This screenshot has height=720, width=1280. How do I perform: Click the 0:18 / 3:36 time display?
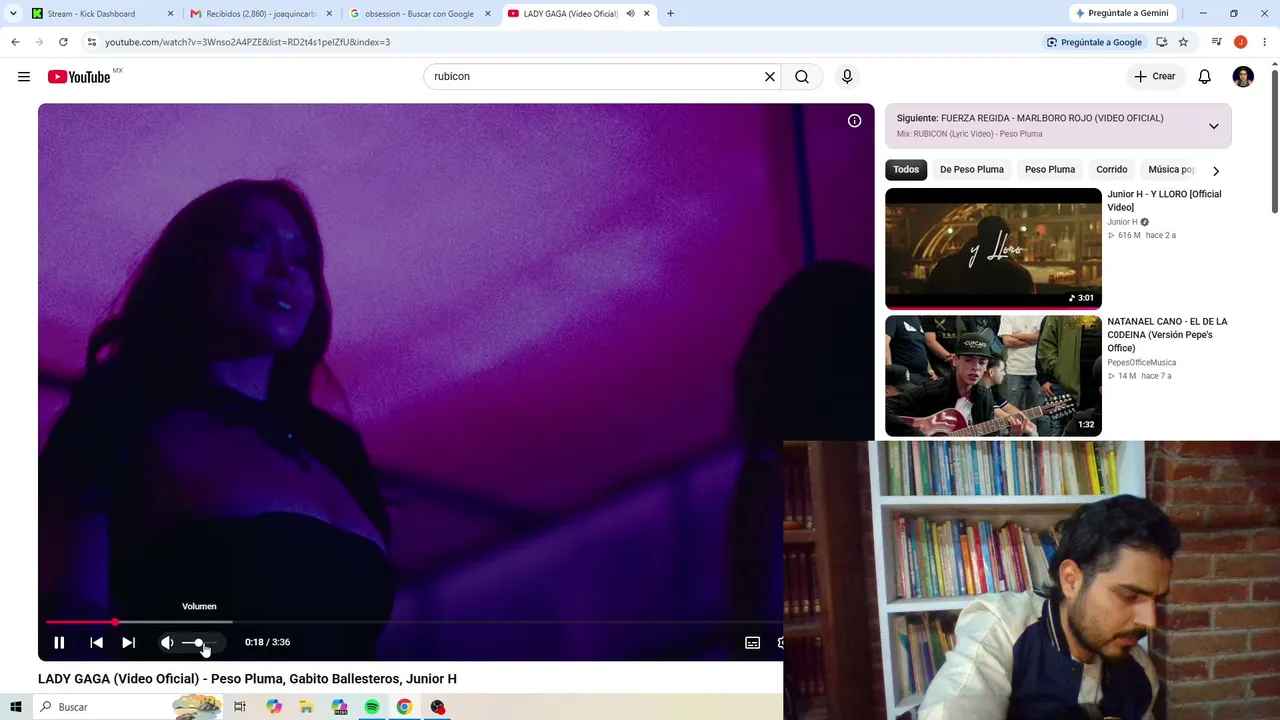coord(267,642)
